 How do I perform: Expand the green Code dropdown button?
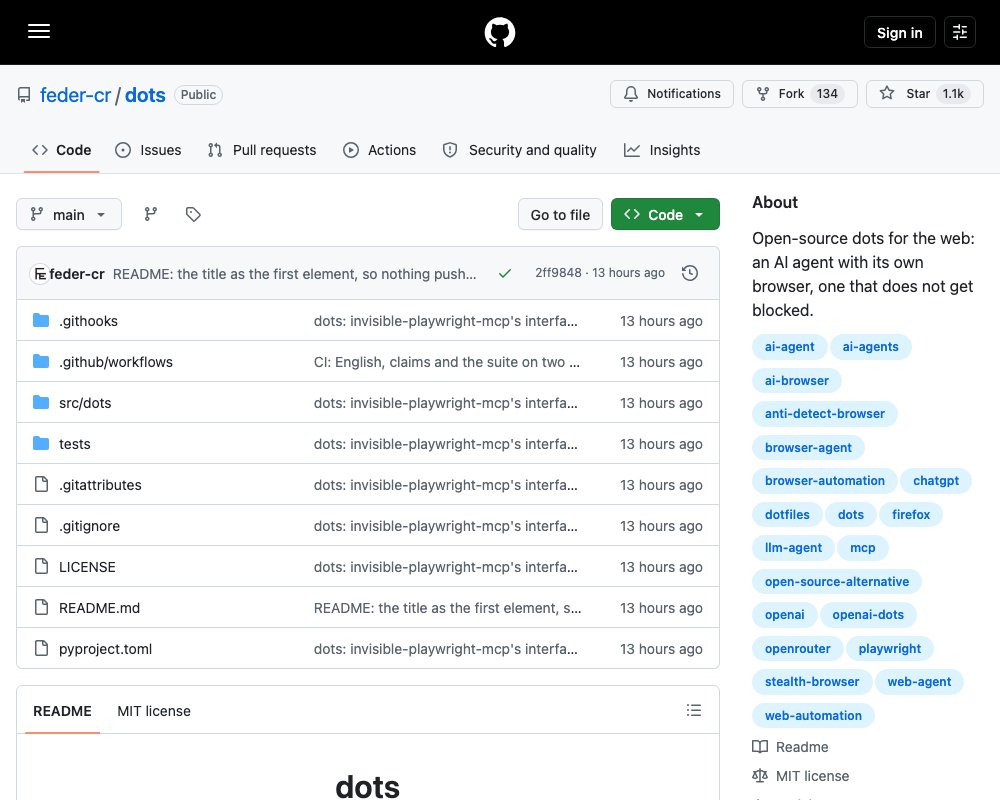click(x=665, y=214)
